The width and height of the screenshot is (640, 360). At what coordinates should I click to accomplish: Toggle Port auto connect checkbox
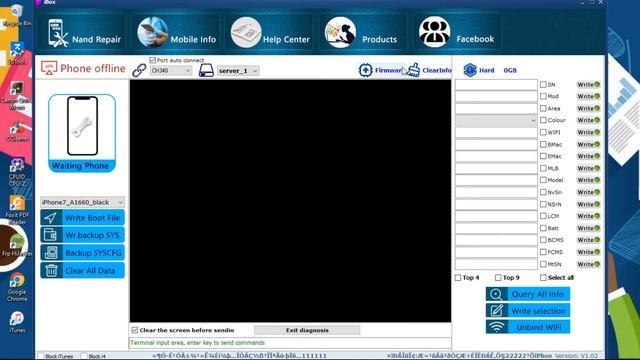tap(152, 60)
